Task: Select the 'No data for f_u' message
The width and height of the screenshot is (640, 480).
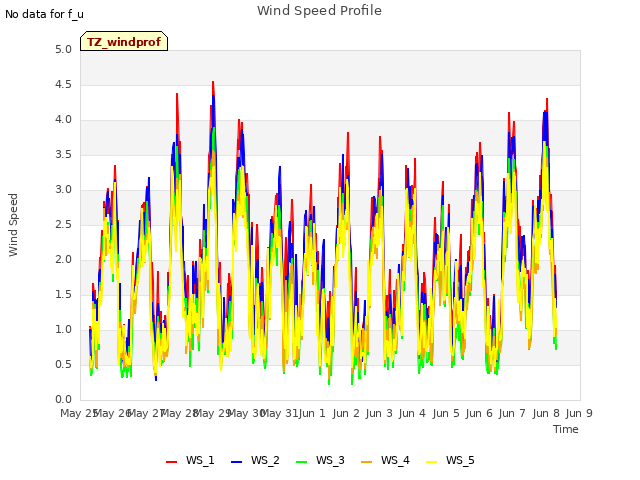Action: tap(44, 14)
